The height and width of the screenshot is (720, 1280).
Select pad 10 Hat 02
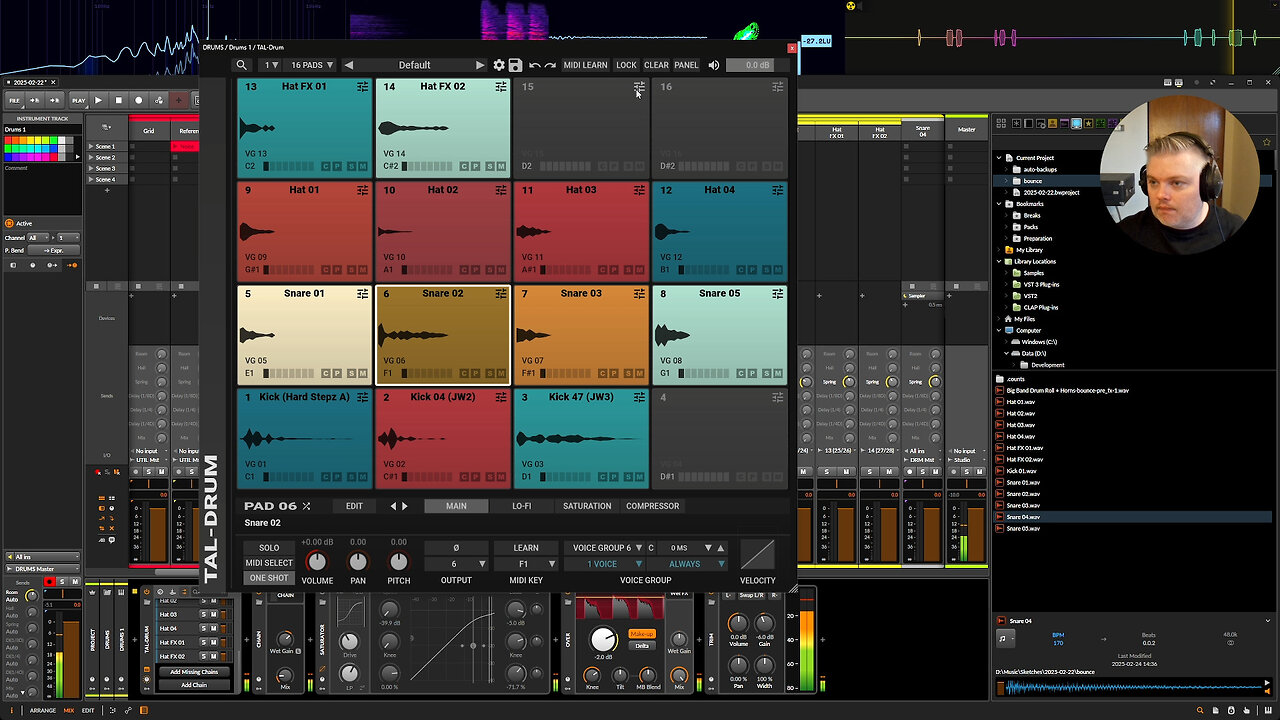click(443, 232)
